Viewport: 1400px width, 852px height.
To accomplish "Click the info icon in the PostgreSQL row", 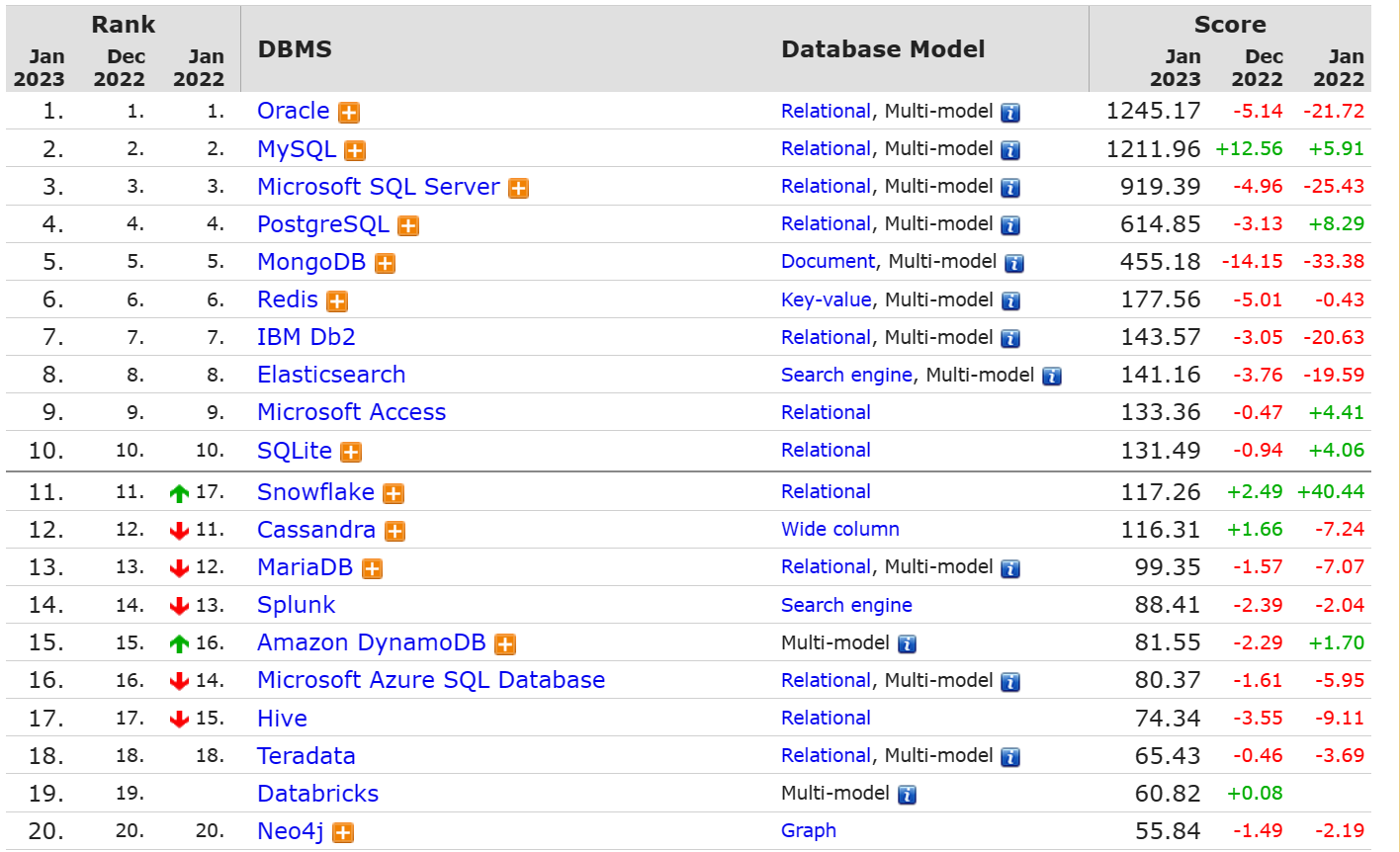I will (1010, 225).
